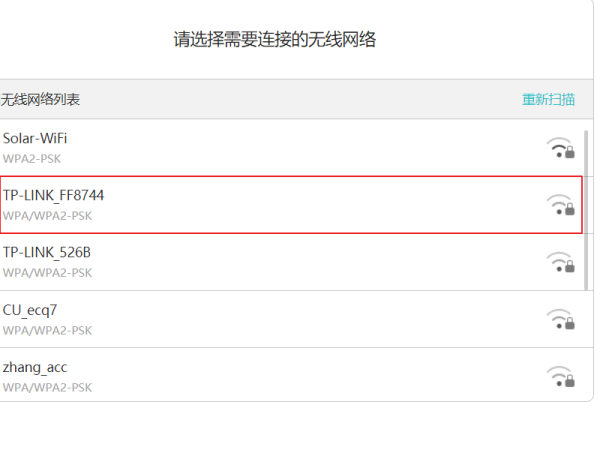This screenshot has height=450, width=600.
Task: Click the TP-LINK_526B Wi-Fi signal icon
Action: coord(560,262)
